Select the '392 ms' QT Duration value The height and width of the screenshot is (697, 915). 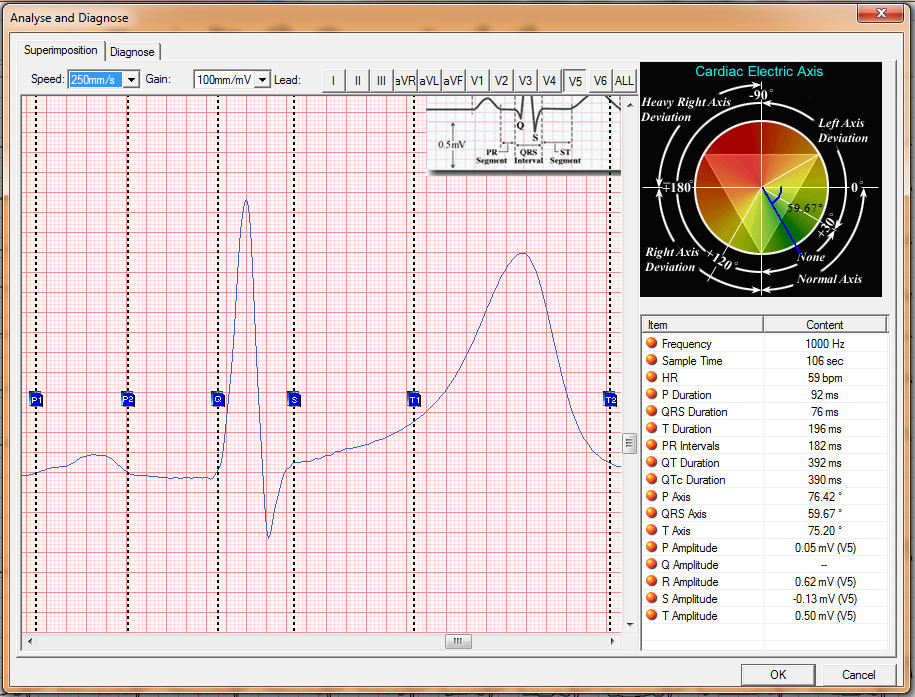[825, 463]
